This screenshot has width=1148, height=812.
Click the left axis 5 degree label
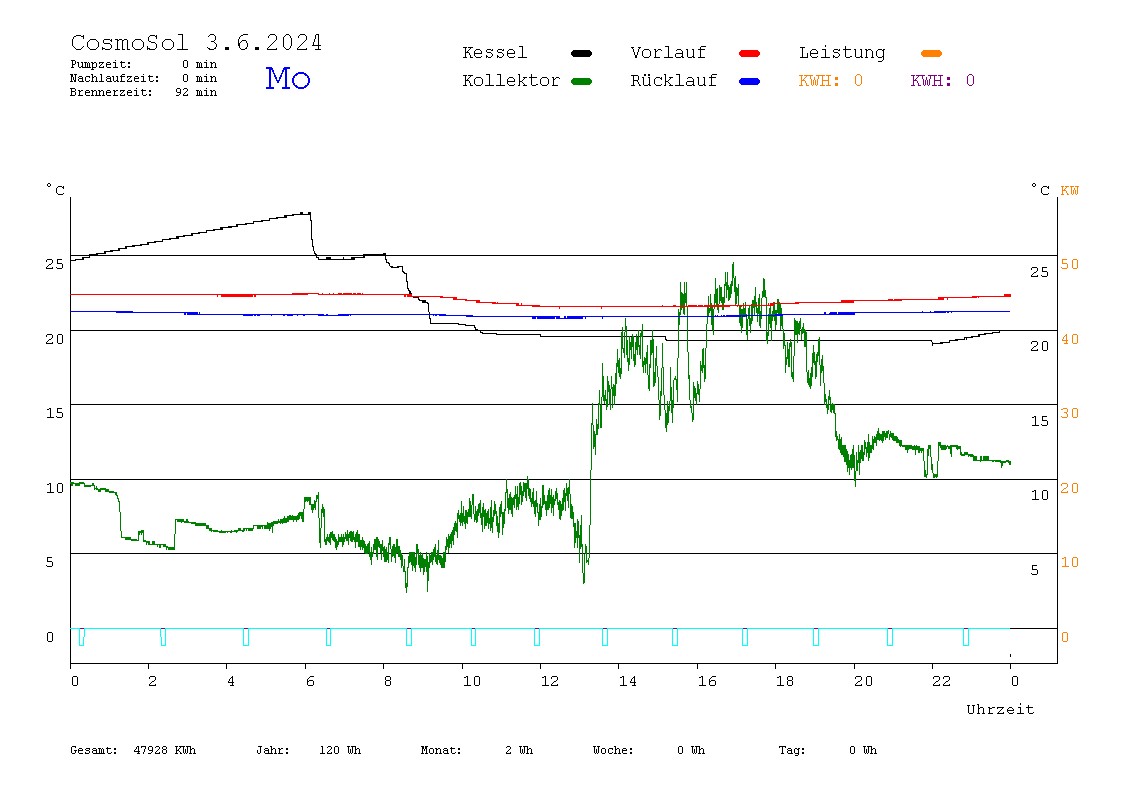50,562
